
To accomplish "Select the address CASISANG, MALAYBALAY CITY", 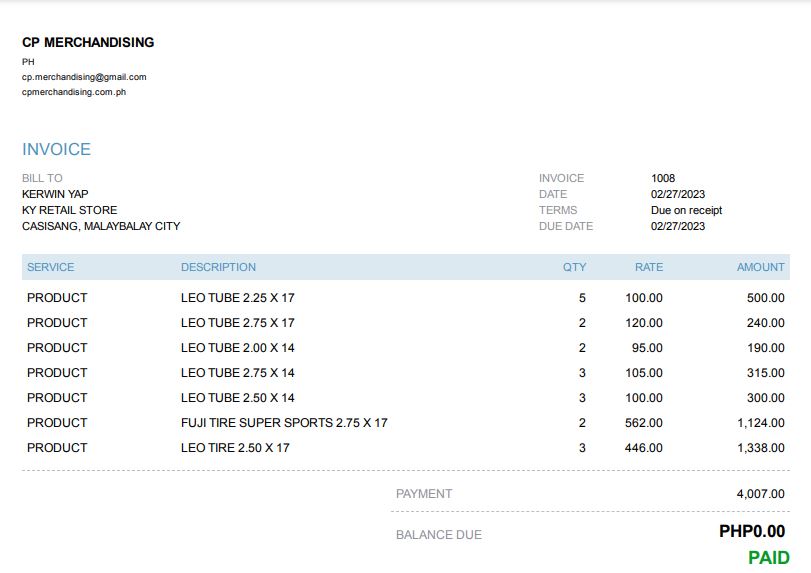I will tap(101, 227).
